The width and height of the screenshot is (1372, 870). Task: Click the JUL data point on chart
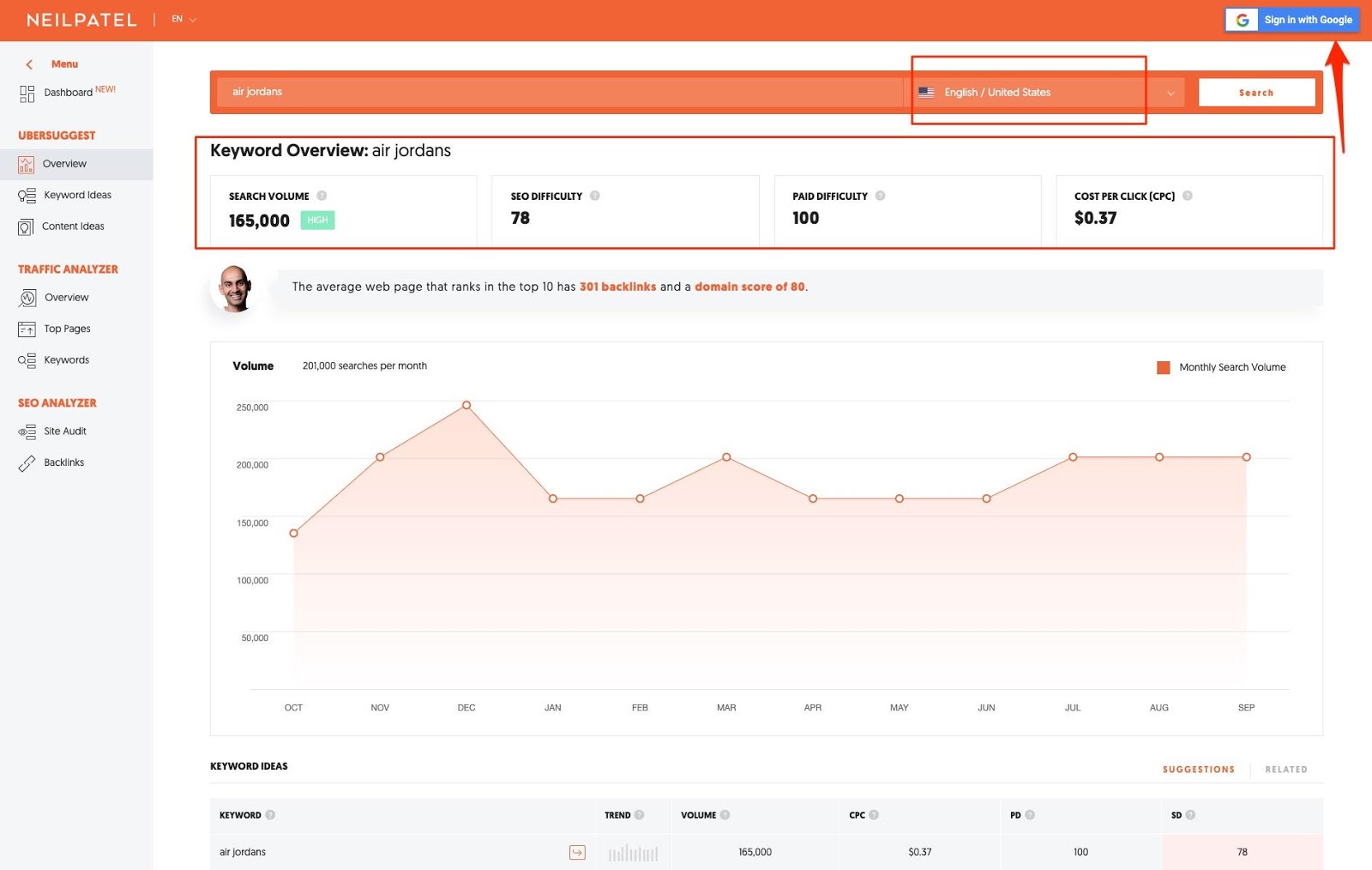1073,457
